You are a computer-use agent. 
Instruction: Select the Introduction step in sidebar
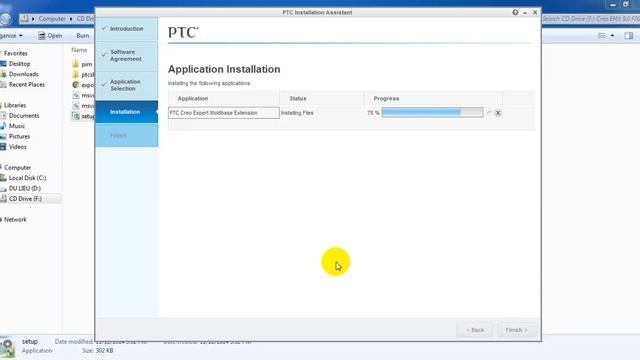127,29
